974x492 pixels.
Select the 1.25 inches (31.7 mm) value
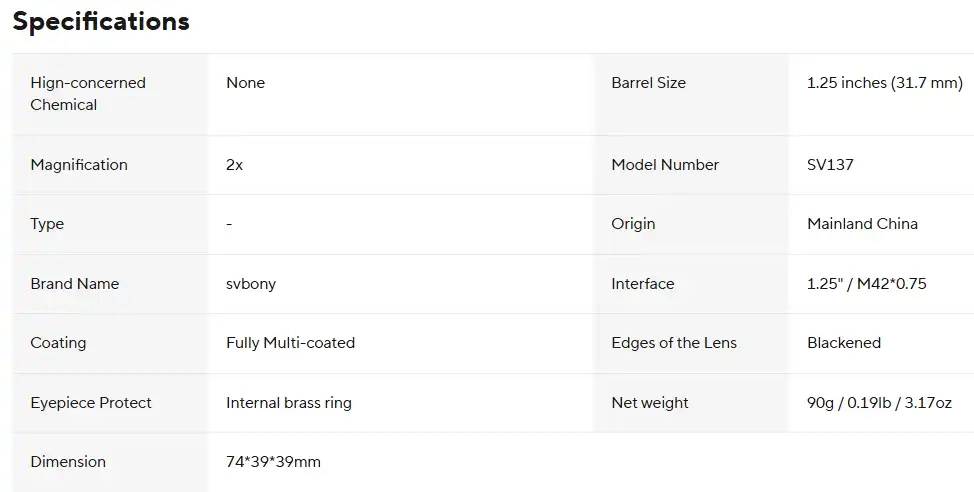(884, 83)
